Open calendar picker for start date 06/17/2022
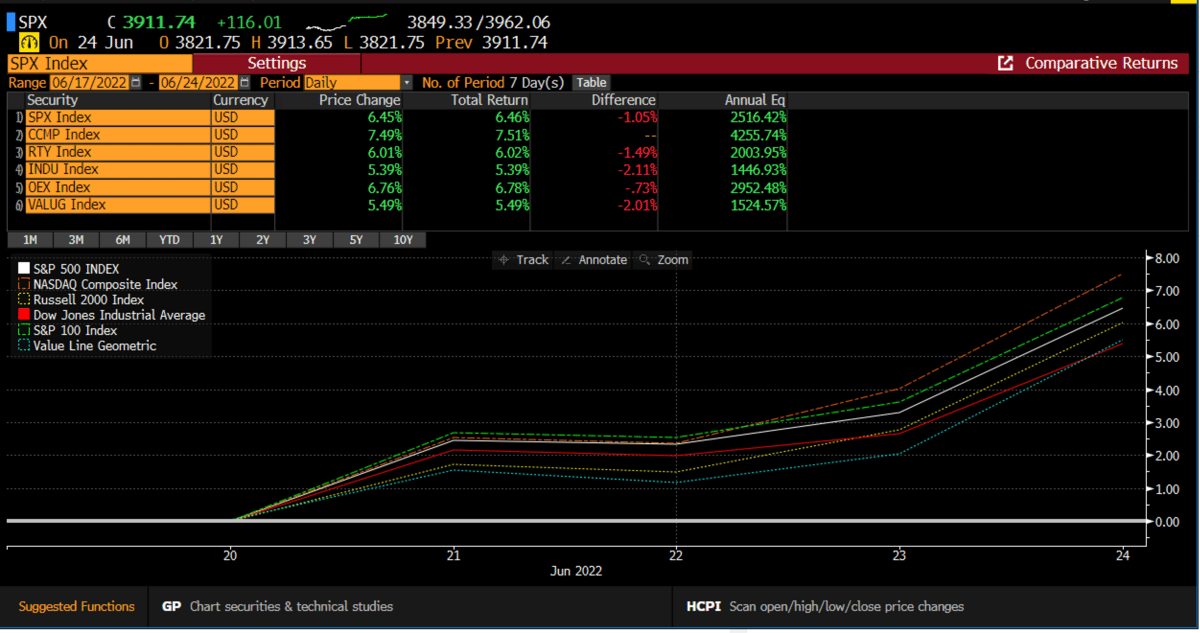The width and height of the screenshot is (1200, 633). pos(136,83)
